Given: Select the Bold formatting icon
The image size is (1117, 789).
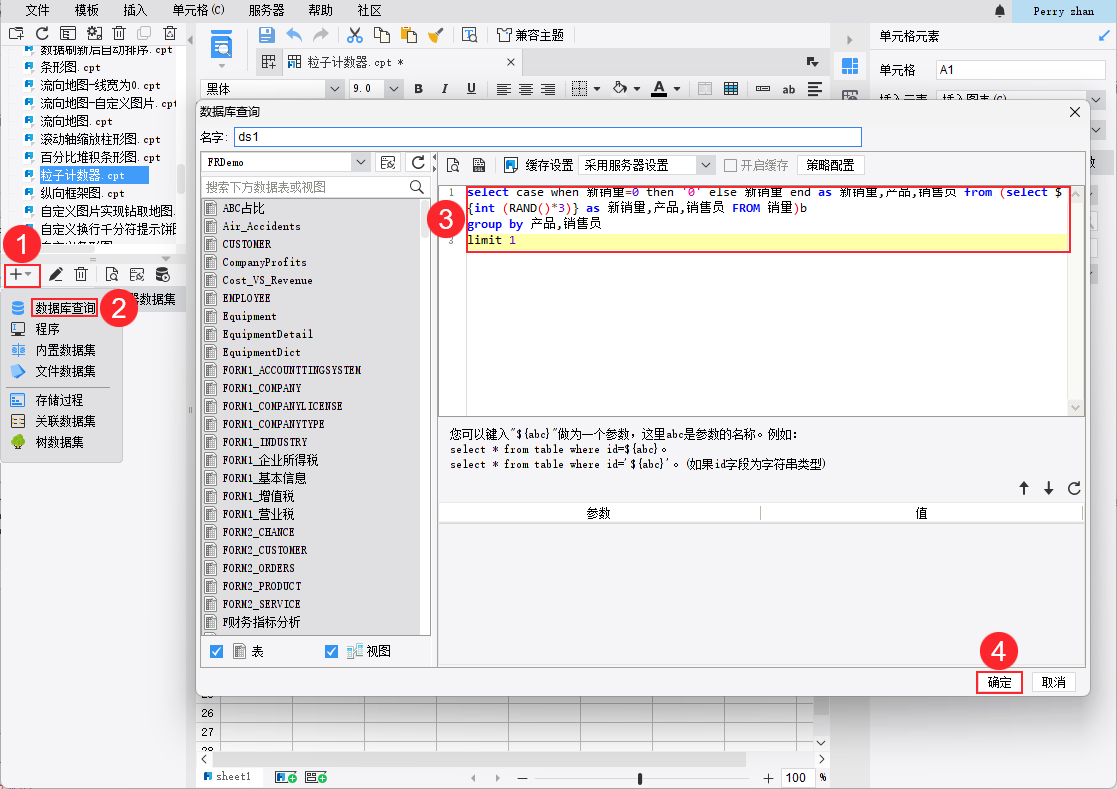Looking at the screenshot, I should point(418,88).
